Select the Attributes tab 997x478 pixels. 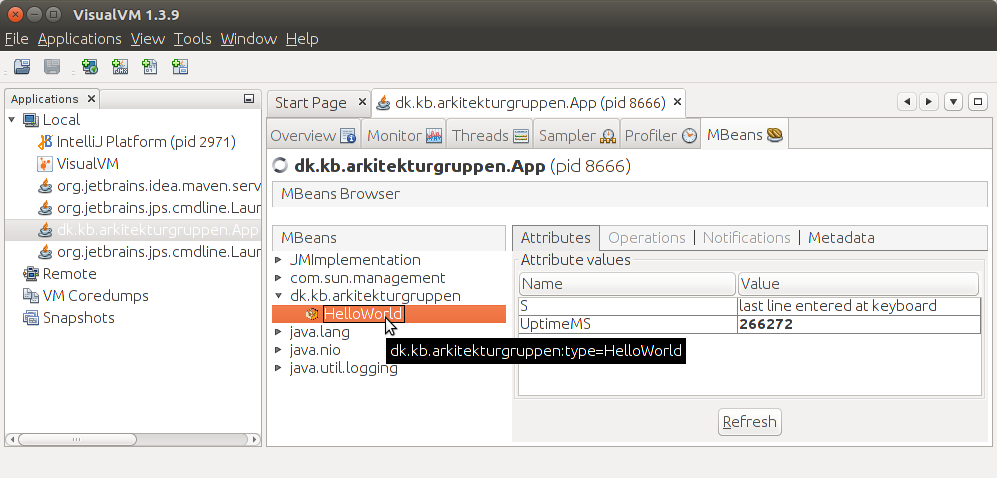point(556,238)
